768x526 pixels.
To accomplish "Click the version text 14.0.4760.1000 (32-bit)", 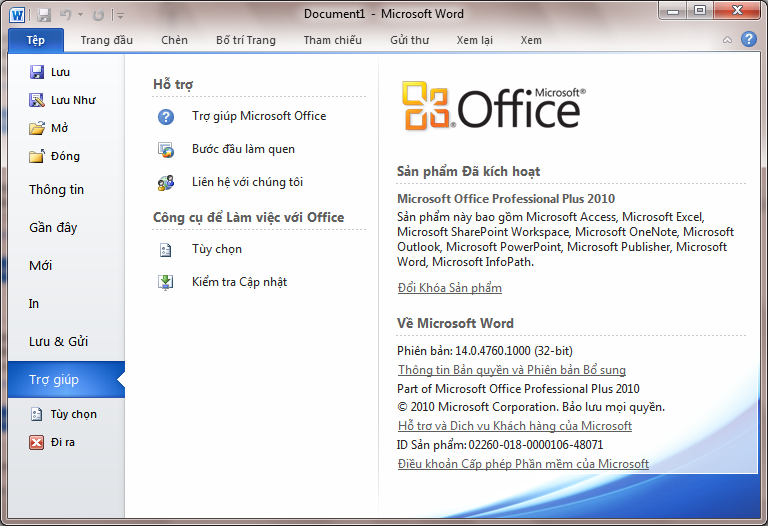I will [514, 351].
